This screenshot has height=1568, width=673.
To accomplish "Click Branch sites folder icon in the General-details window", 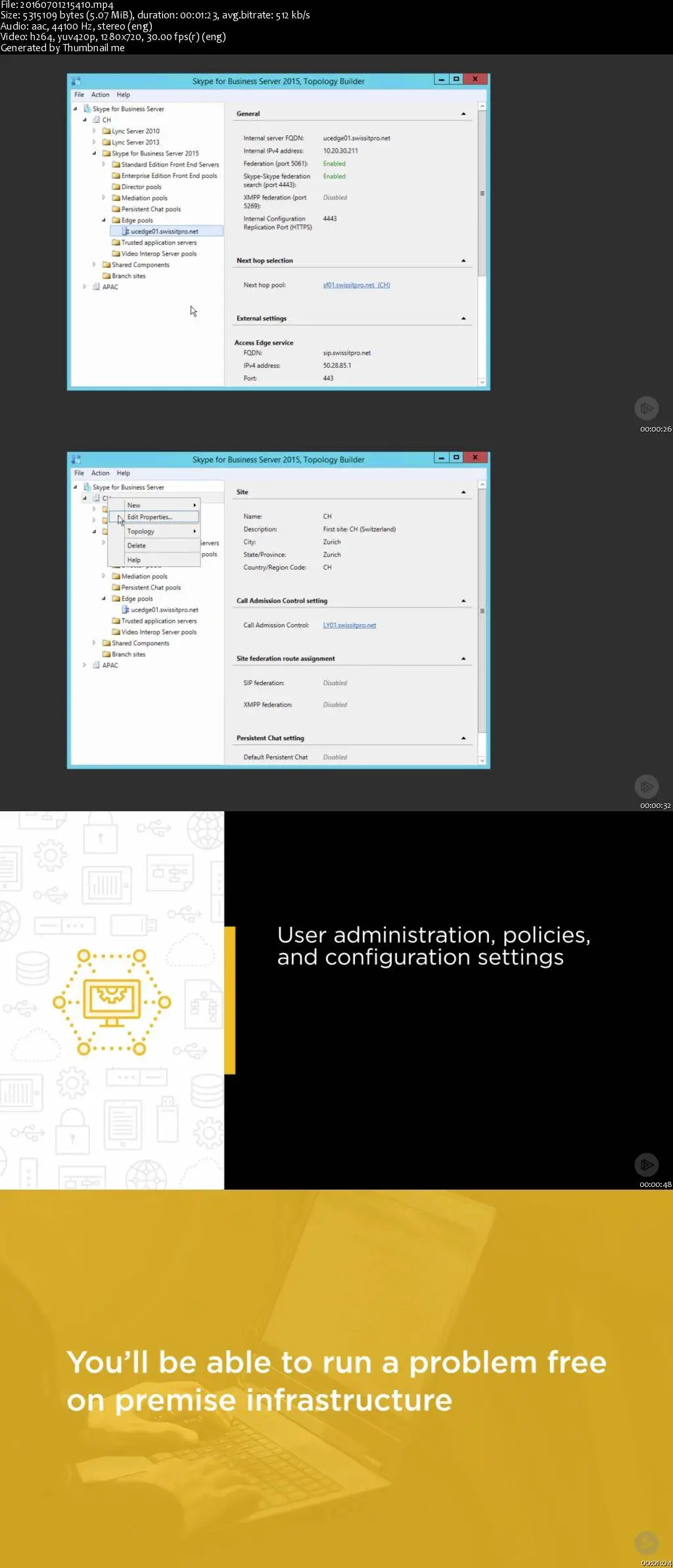I will click(x=106, y=276).
